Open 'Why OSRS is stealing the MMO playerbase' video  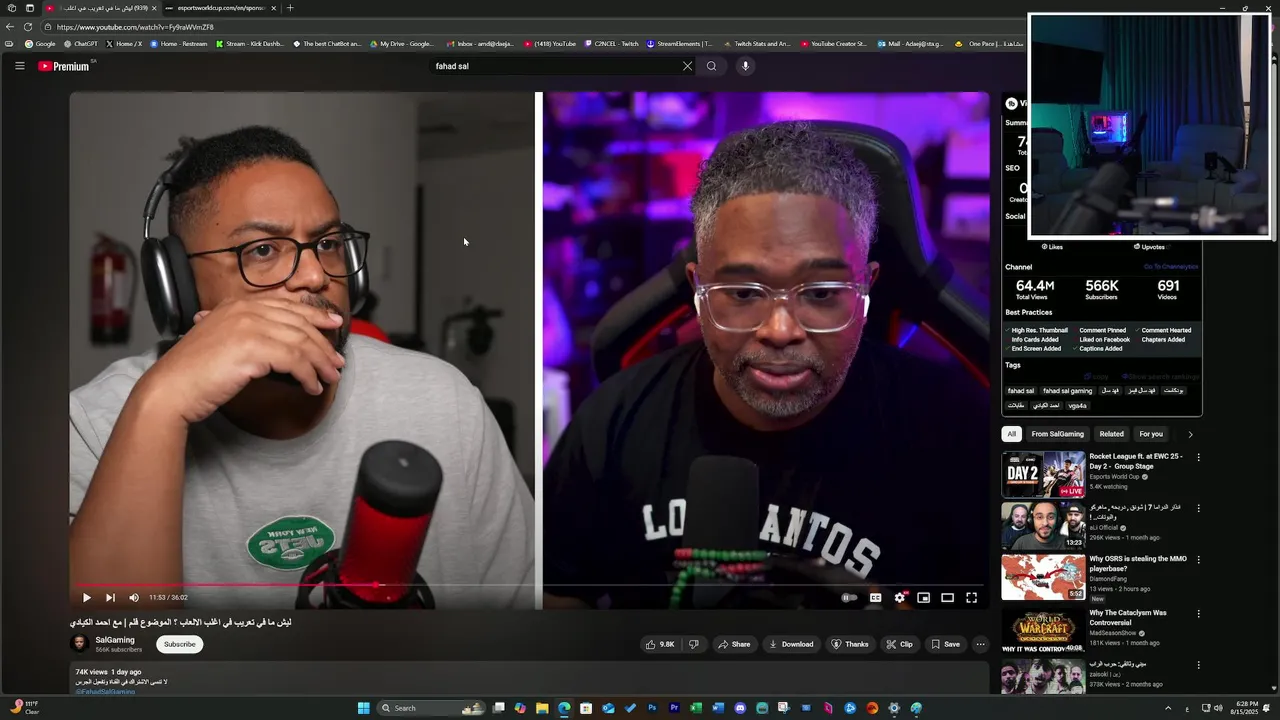point(1138,563)
